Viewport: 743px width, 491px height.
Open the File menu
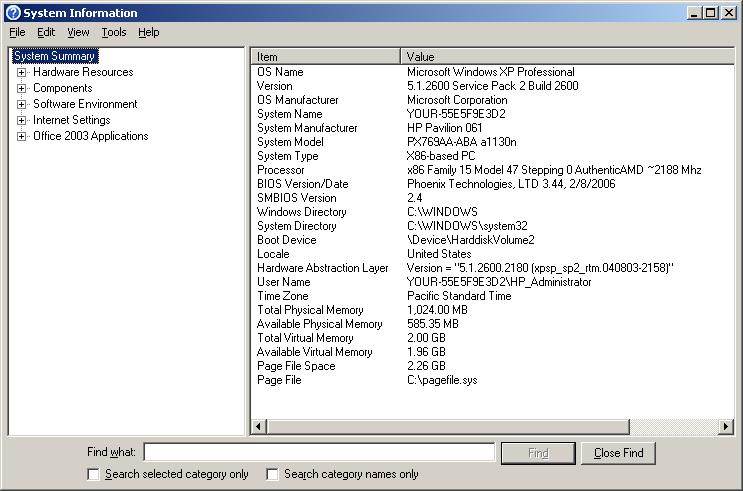[x=17, y=32]
